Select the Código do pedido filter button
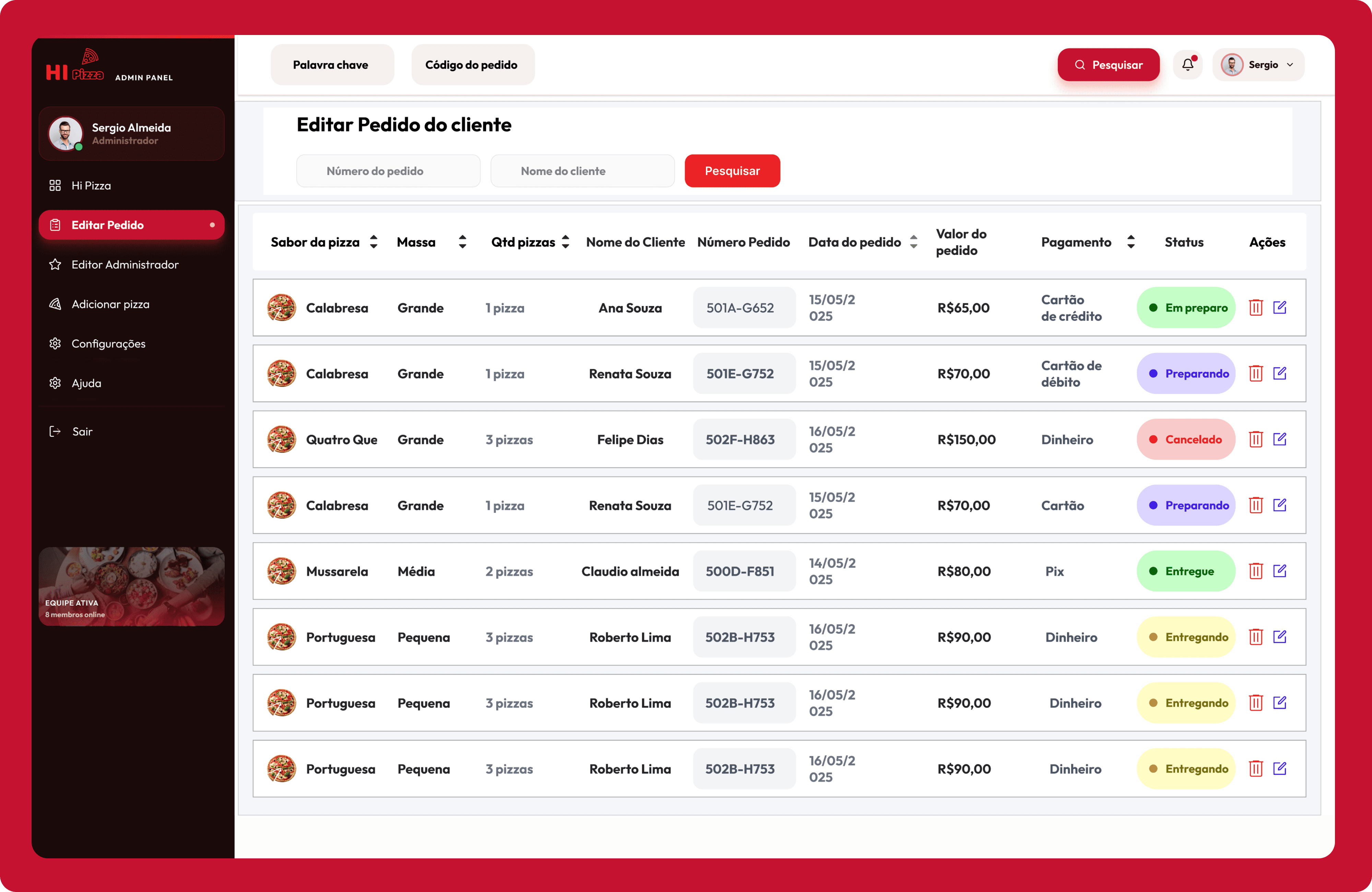Viewport: 1372px width, 892px height. pyautogui.click(x=473, y=64)
